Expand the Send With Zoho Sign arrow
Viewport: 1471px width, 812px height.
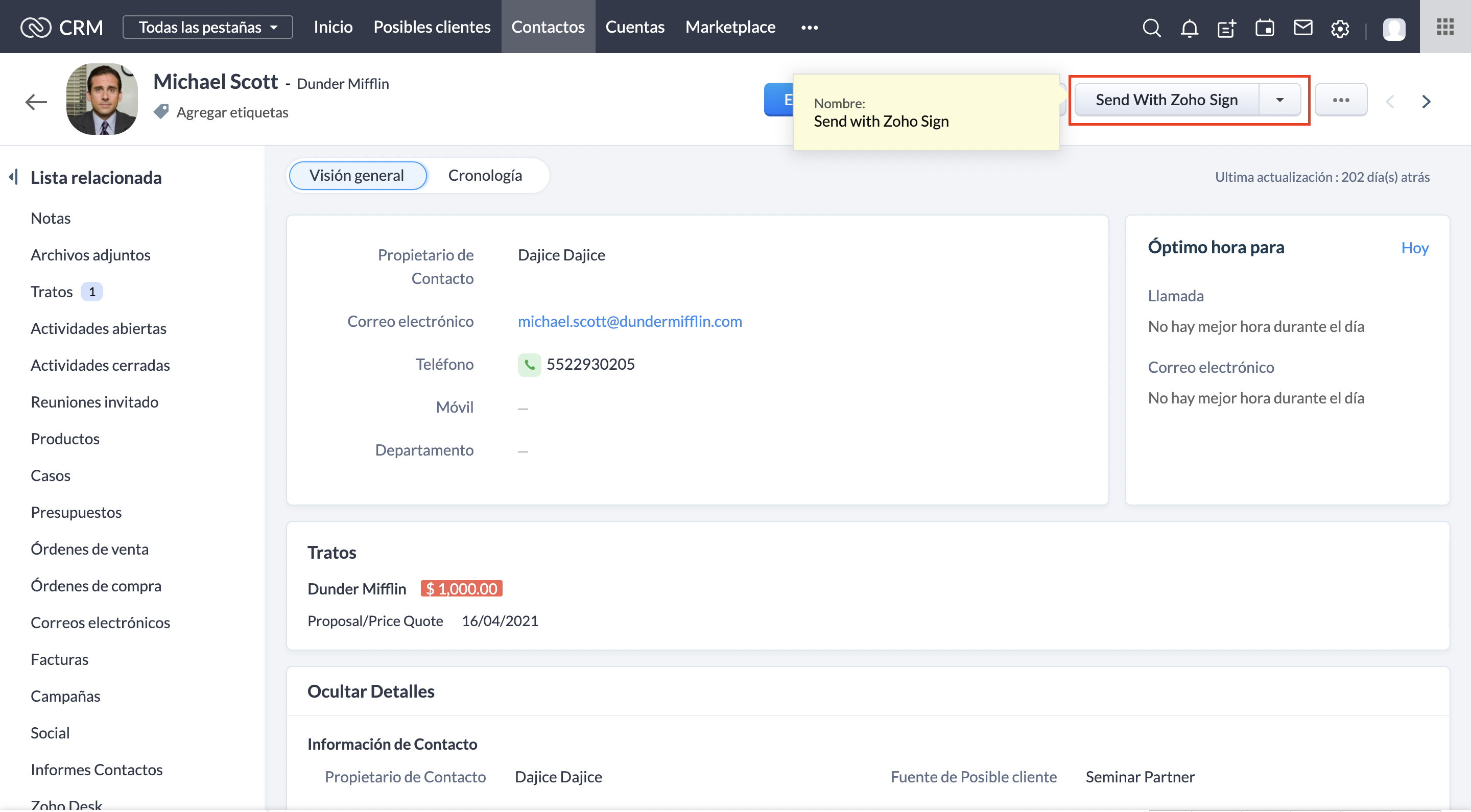1279,100
